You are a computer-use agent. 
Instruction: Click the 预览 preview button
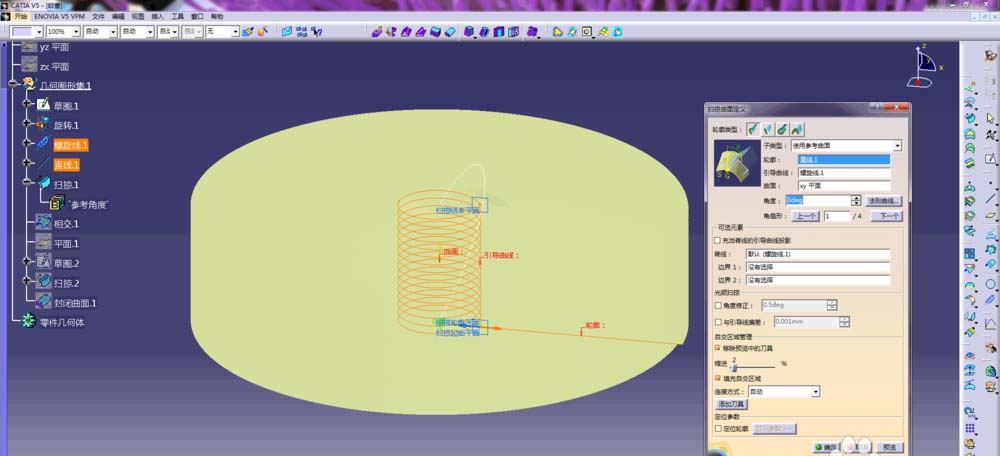point(890,447)
